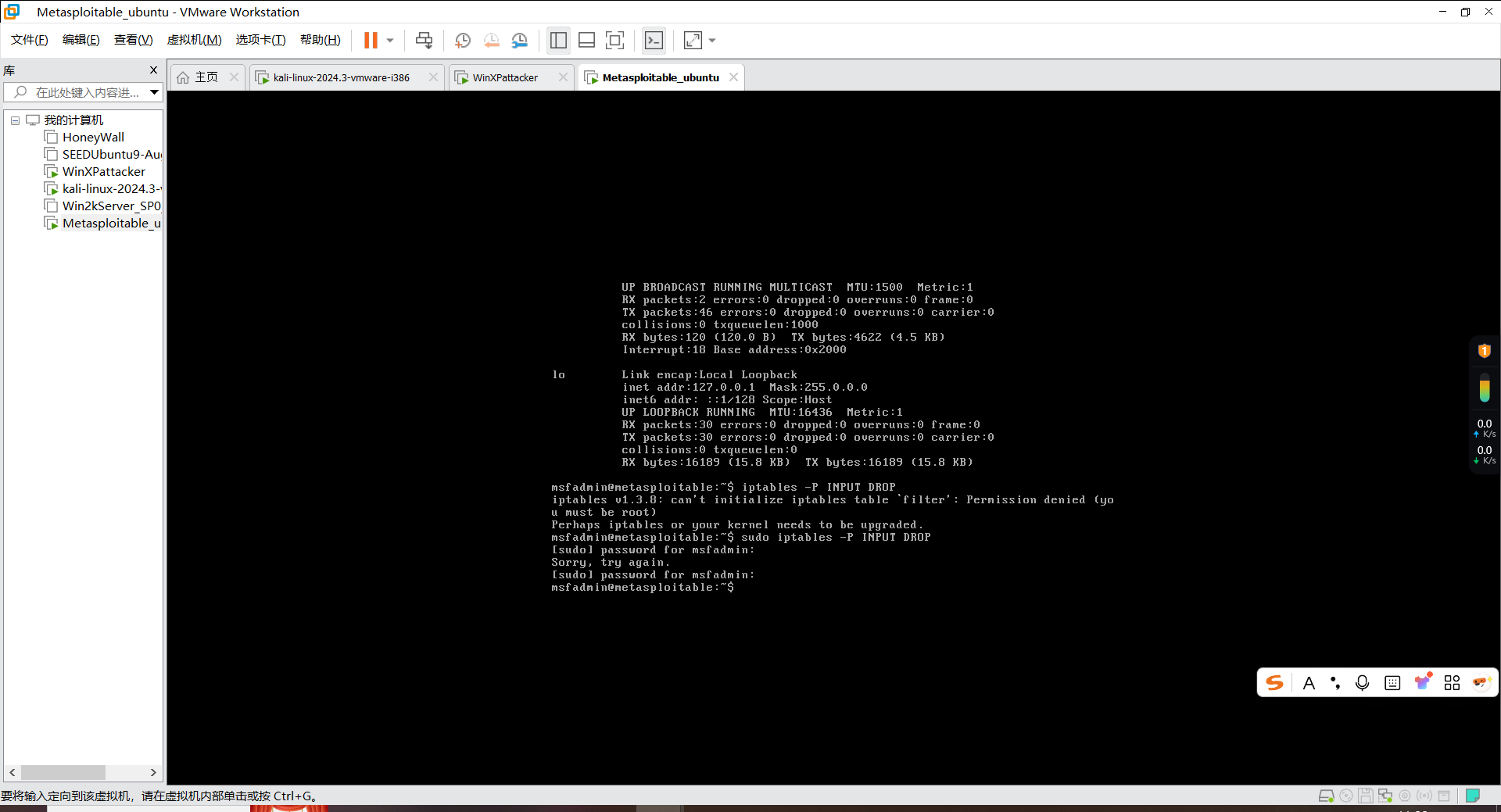Click the sound card status icon
The width and height of the screenshot is (1501, 812).
pyautogui.click(x=1424, y=796)
